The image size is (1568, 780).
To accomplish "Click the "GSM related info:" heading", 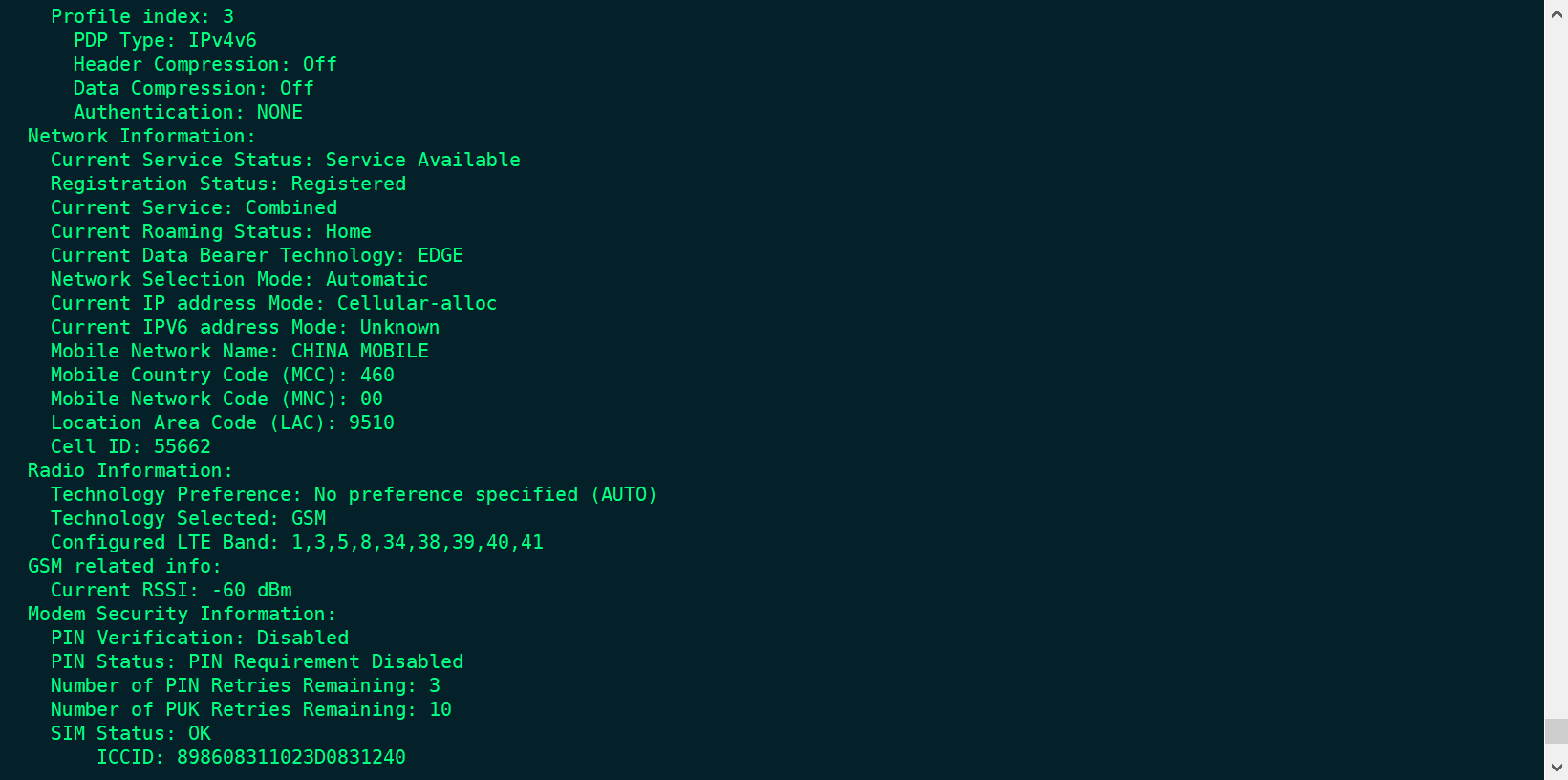I will [124, 566].
